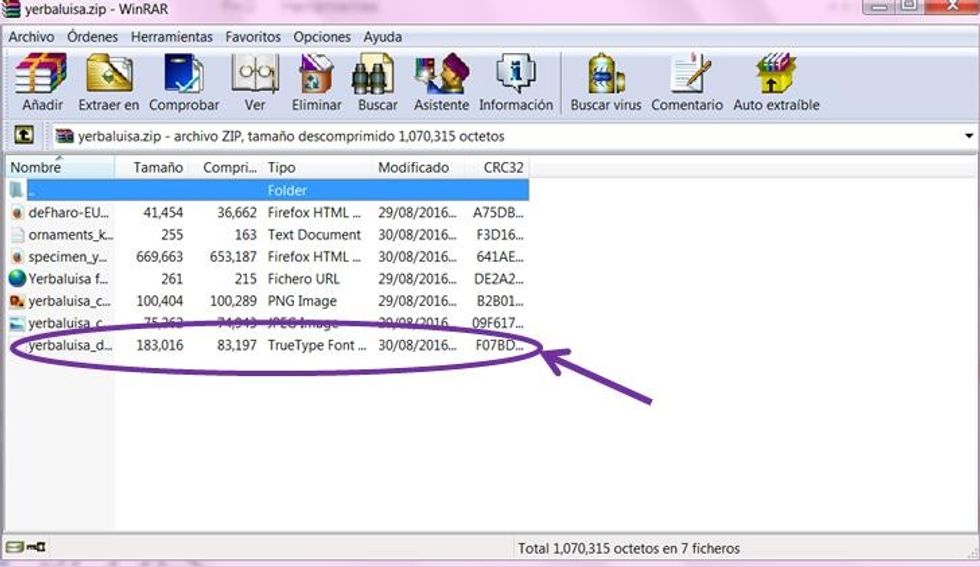Viewport: 980px width, 567px height.
Task: Click the drive icon in status bar
Action: point(15,547)
